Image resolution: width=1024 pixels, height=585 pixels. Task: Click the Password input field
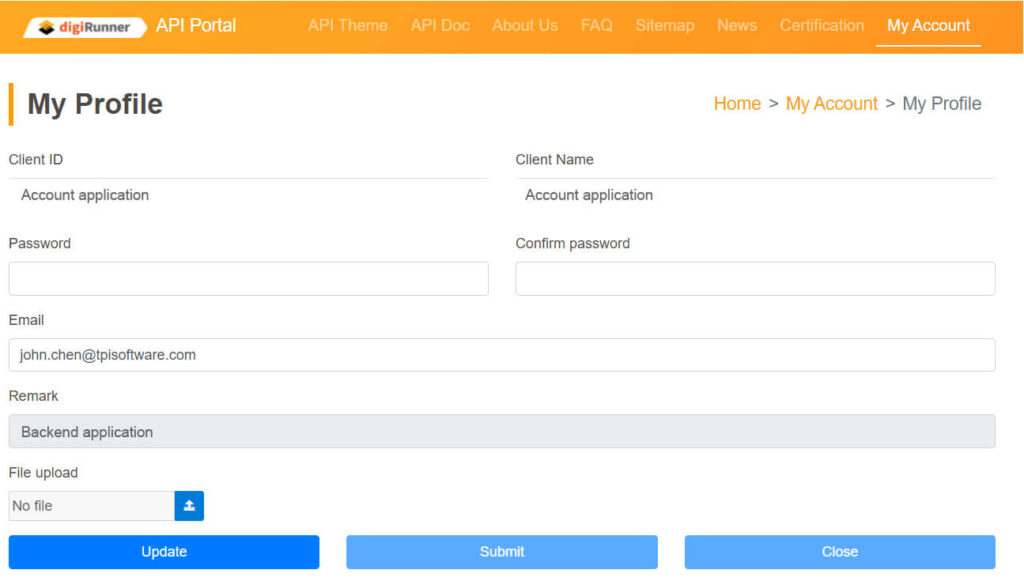247,279
